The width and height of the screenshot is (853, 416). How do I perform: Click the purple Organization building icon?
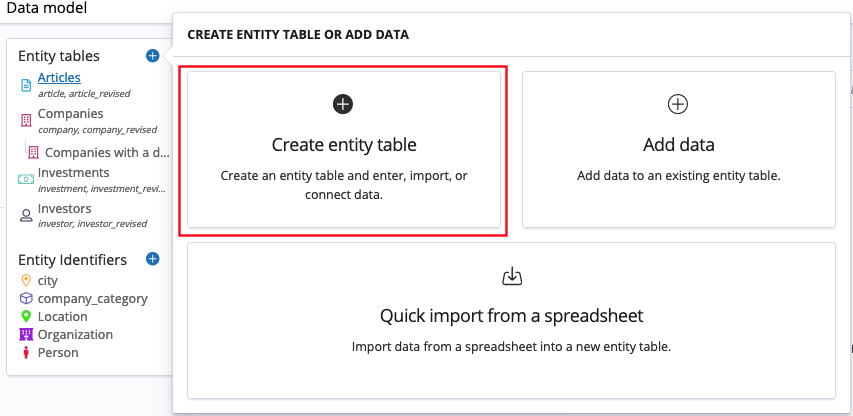(27, 334)
